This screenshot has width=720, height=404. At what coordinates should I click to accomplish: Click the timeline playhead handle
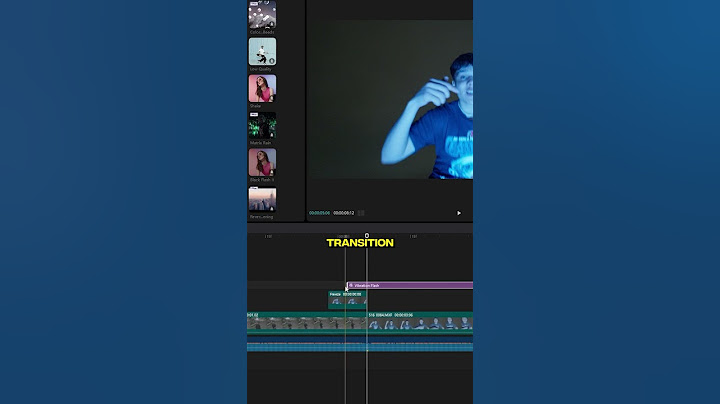(x=366, y=236)
